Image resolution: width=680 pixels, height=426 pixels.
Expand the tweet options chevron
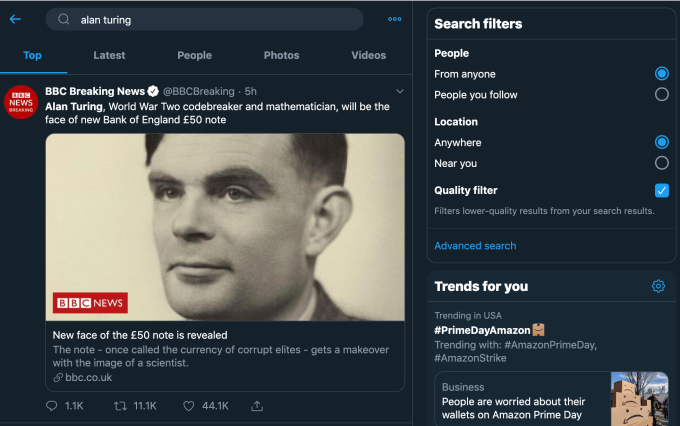(400, 91)
